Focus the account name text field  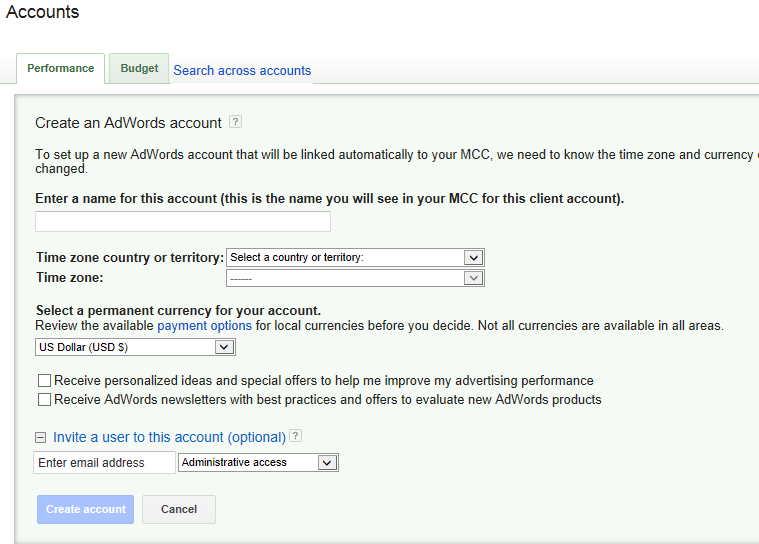click(x=183, y=221)
